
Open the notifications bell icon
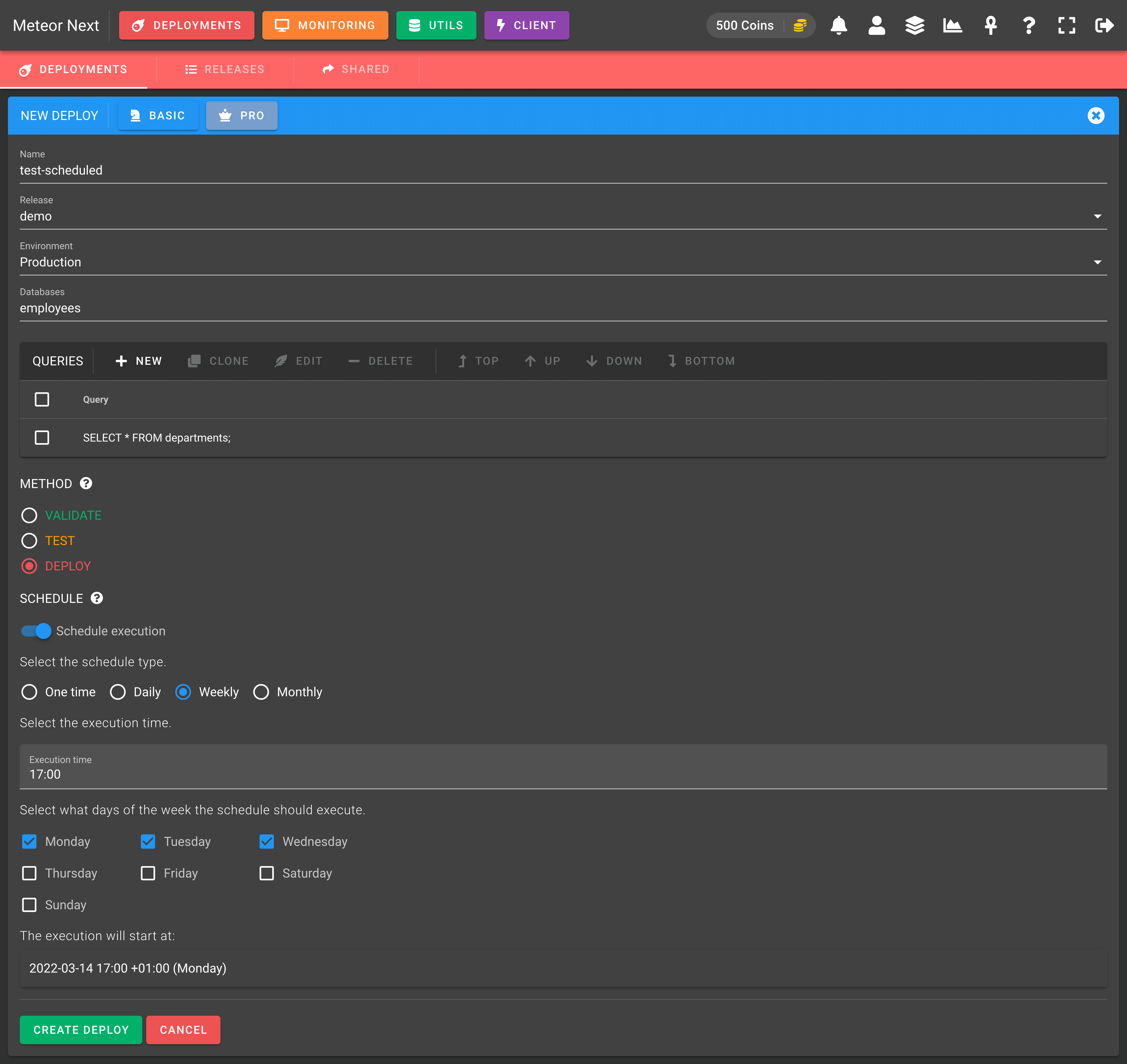pyautogui.click(x=839, y=26)
